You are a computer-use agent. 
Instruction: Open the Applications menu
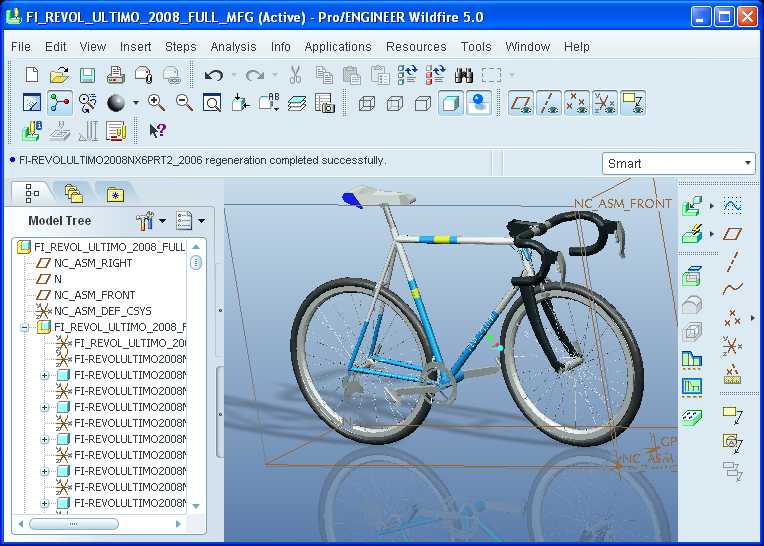tap(338, 46)
